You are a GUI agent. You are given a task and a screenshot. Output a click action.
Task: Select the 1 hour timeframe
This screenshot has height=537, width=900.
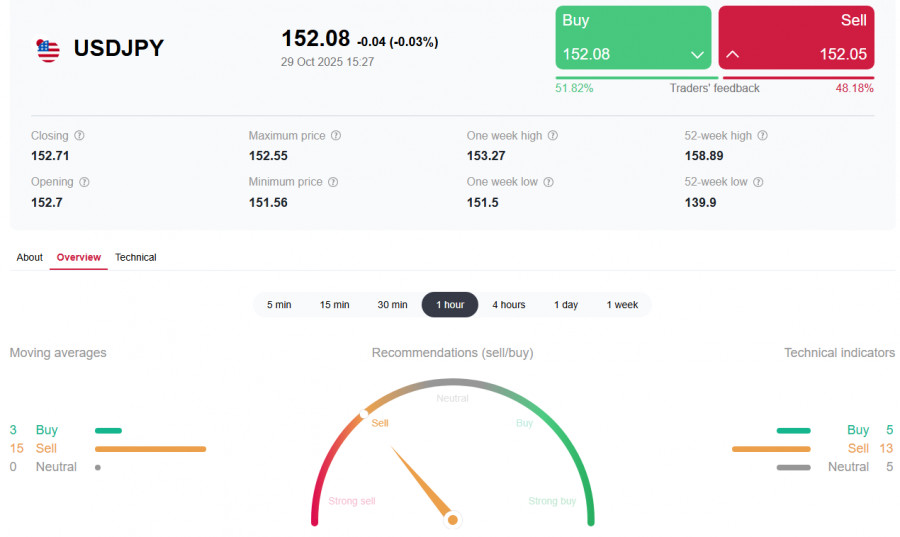coord(450,305)
